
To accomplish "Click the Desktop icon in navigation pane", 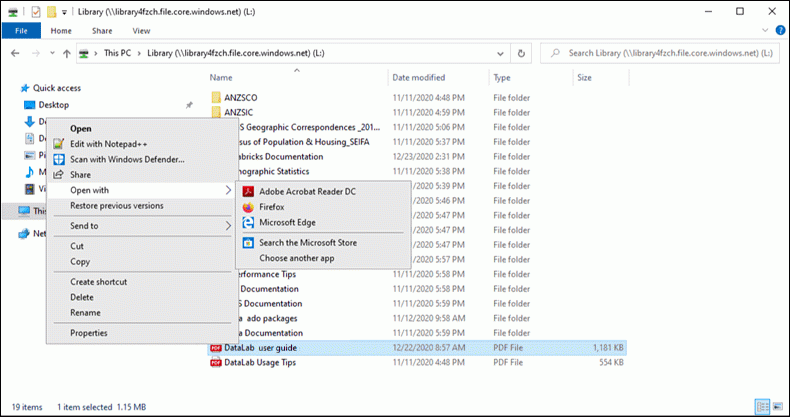I will pos(30,105).
